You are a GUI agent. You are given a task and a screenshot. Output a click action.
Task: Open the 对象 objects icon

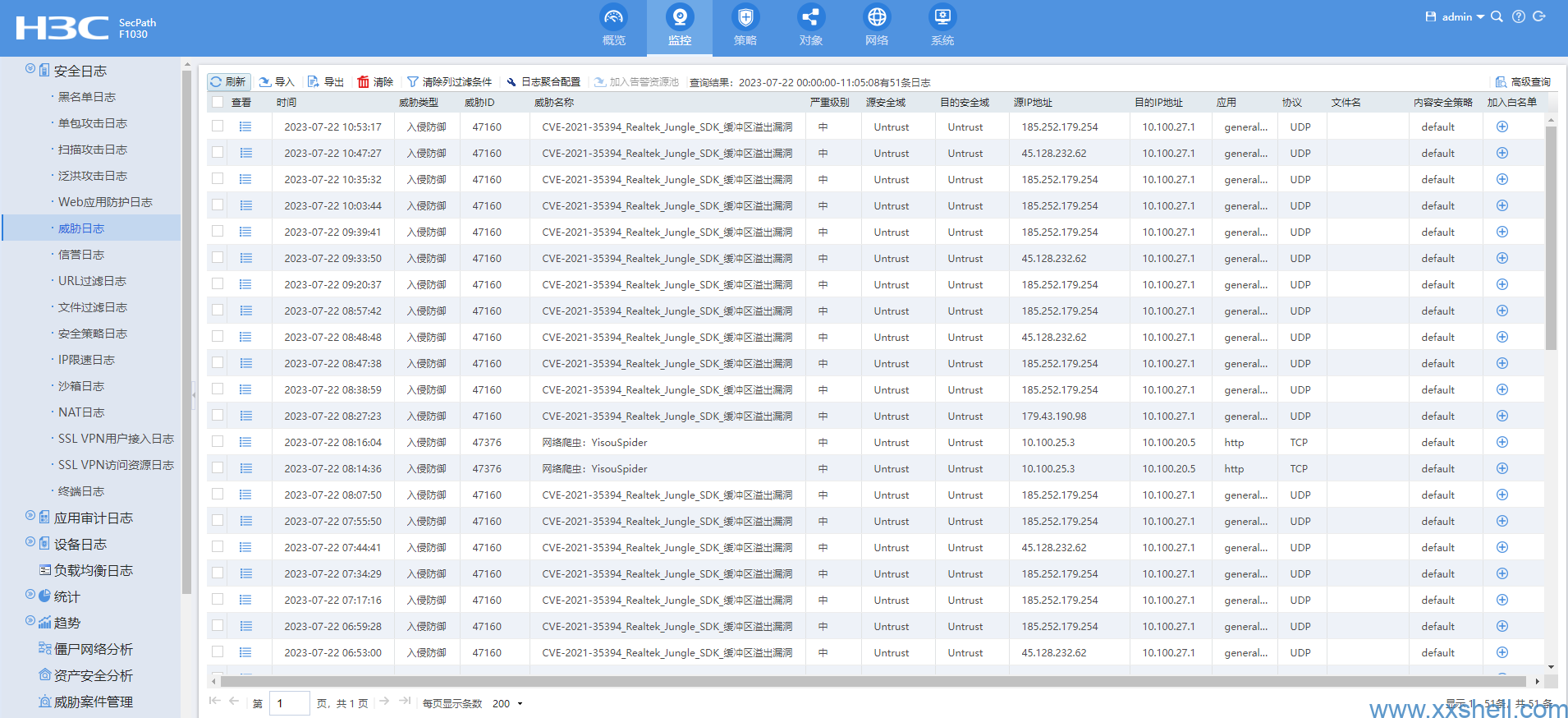click(810, 18)
